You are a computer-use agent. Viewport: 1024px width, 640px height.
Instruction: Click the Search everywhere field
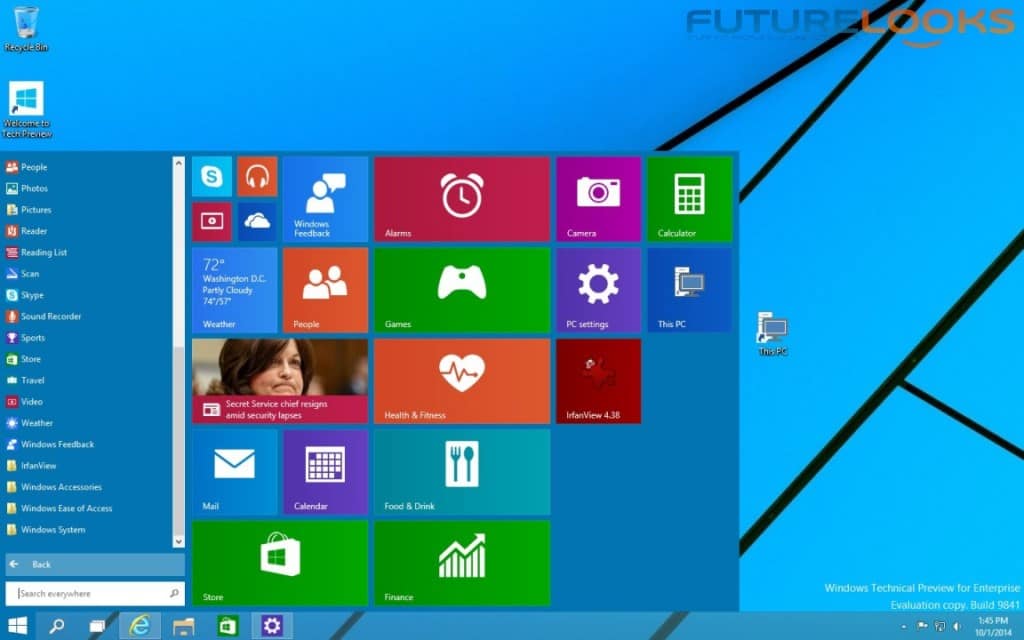tap(95, 592)
